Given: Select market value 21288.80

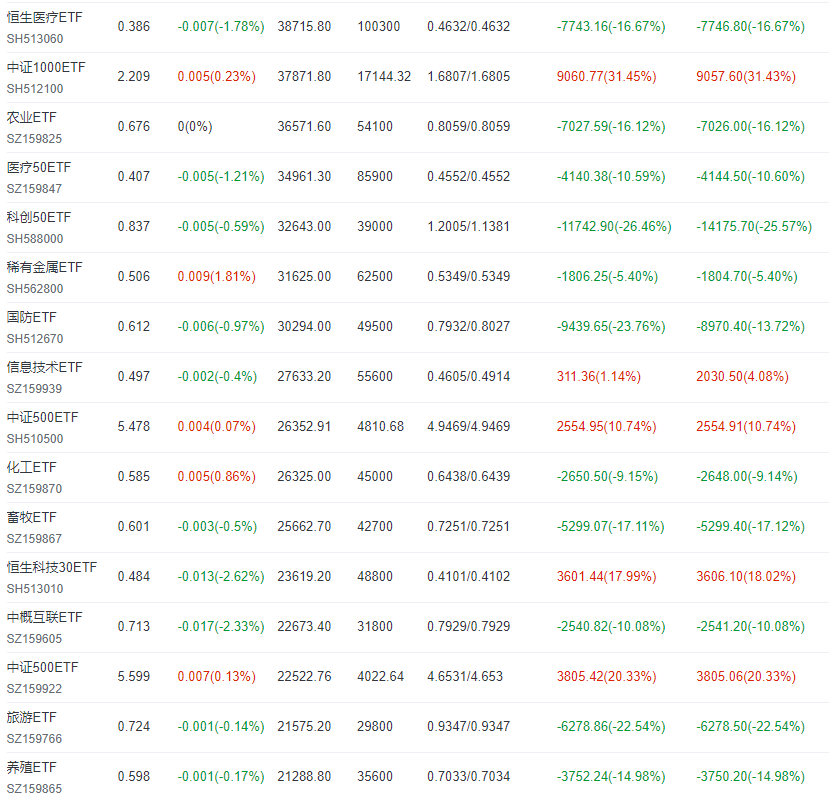Looking at the screenshot, I should (x=304, y=776).
